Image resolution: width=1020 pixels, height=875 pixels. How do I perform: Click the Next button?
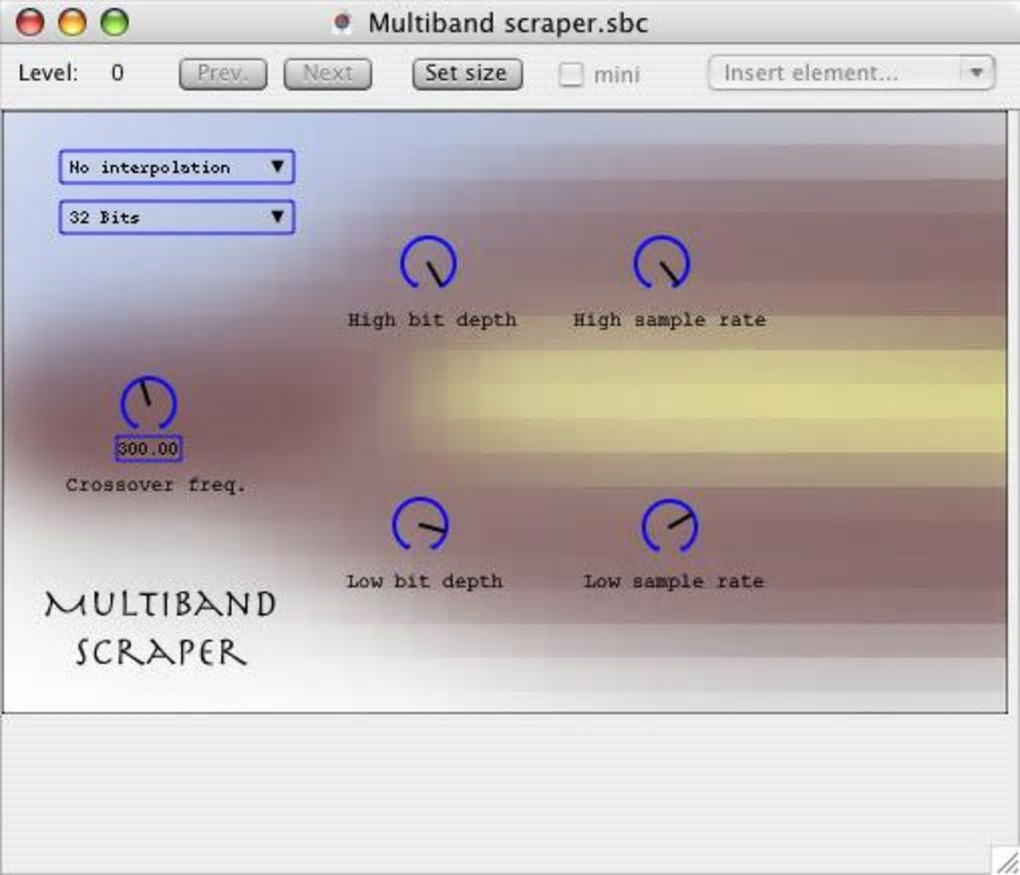coord(328,74)
